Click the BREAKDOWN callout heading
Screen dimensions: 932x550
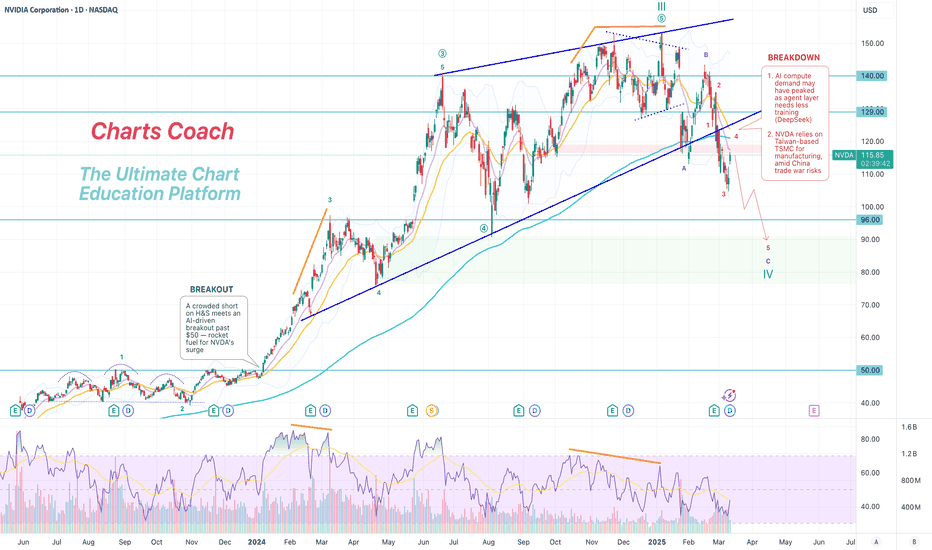click(x=794, y=58)
